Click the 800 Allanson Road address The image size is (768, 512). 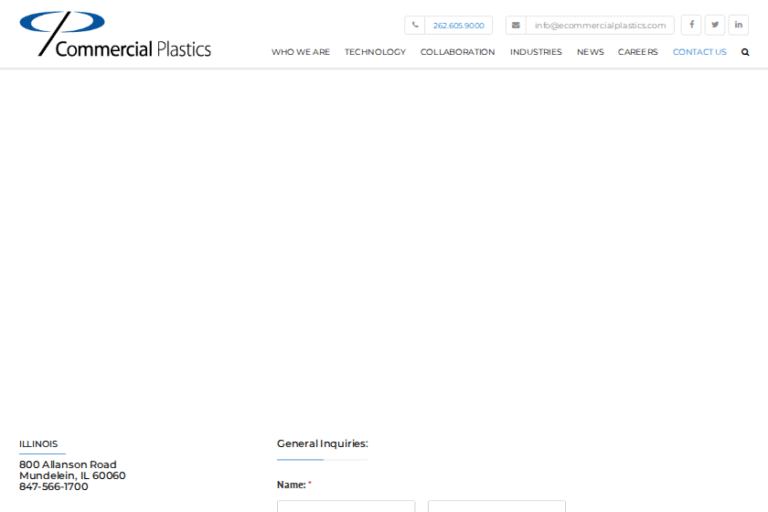pyautogui.click(x=68, y=465)
